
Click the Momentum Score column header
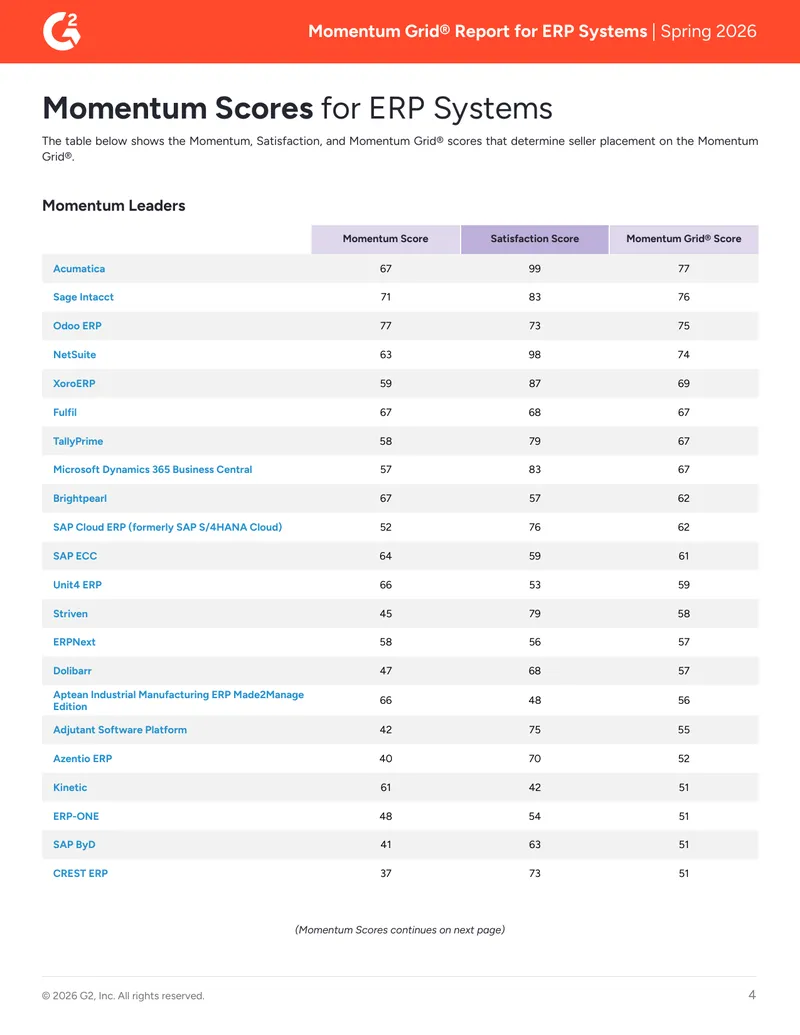[x=385, y=239]
